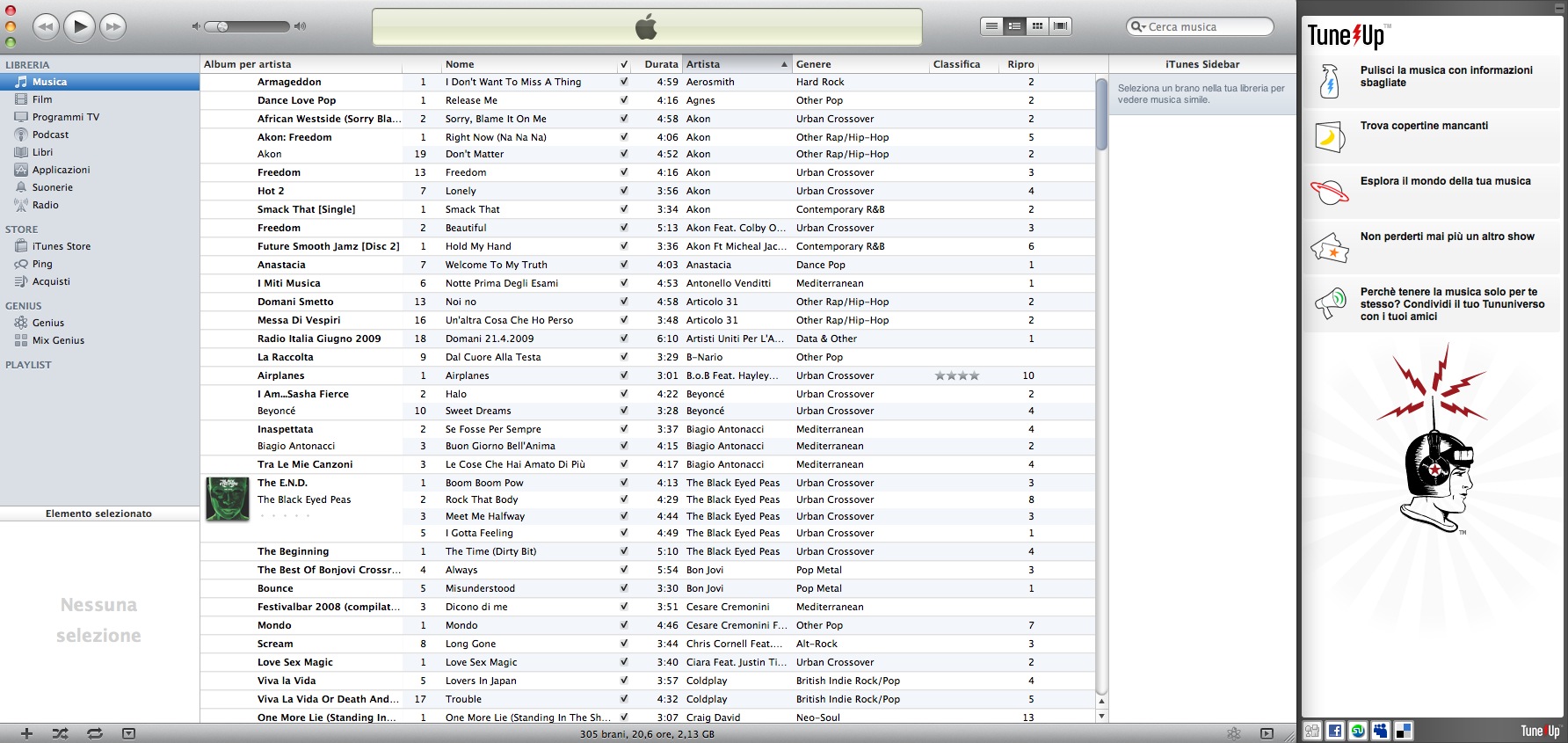Click the scrollbar up arrow
Image resolution: width=1568 pixels, height=743 pixels.
pyautogui.click(x=1101, y=702)
